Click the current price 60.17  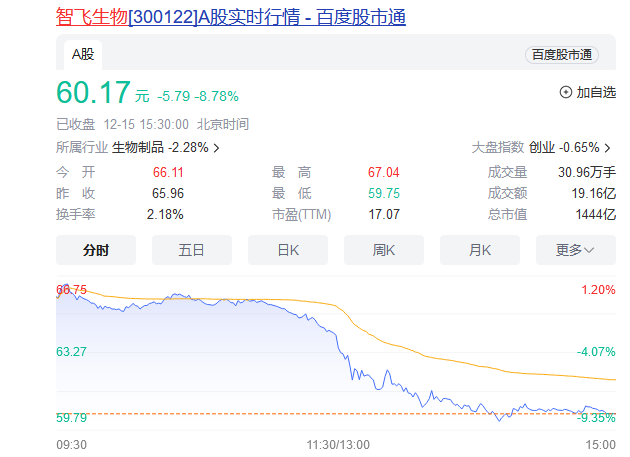(93, 92)
